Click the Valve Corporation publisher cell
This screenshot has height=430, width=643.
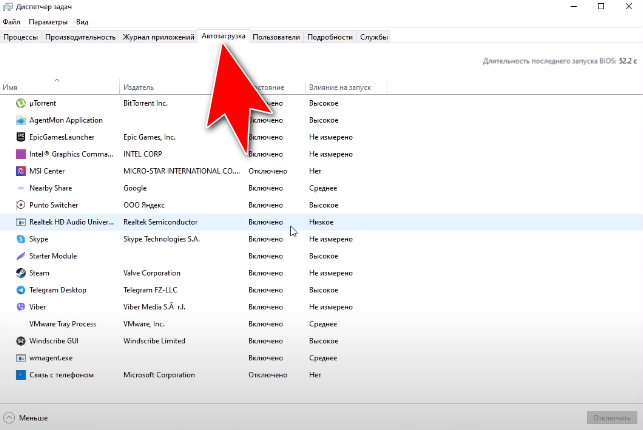152,273
